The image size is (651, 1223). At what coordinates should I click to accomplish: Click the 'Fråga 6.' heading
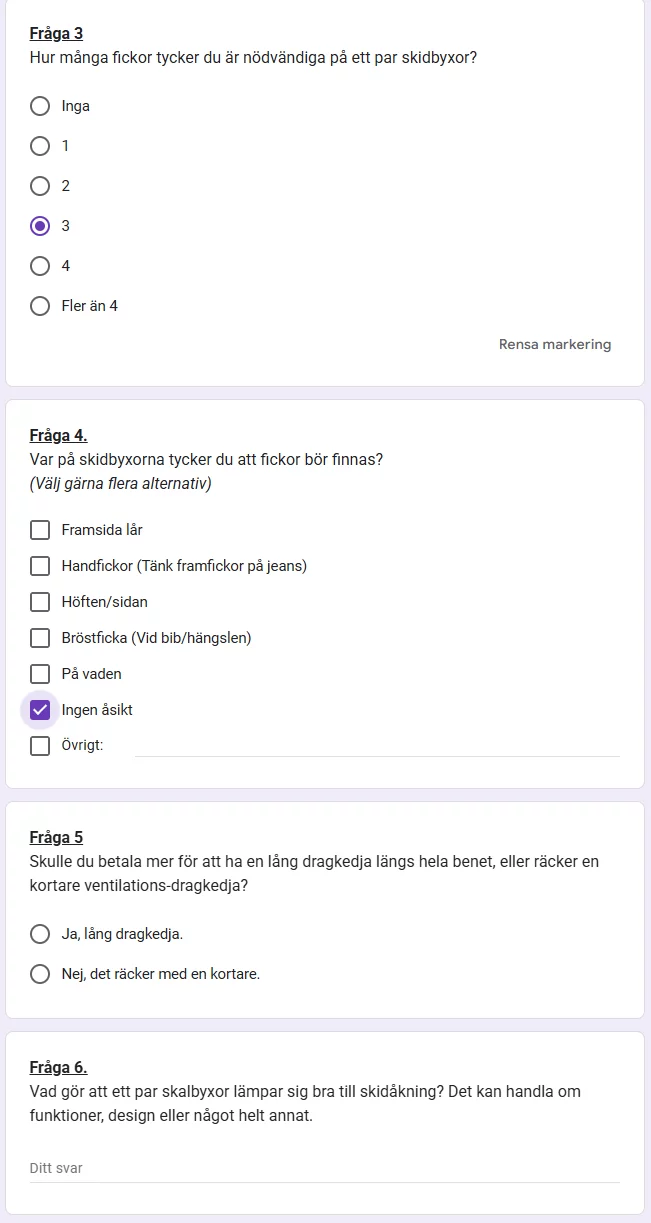click(59, 1068)
